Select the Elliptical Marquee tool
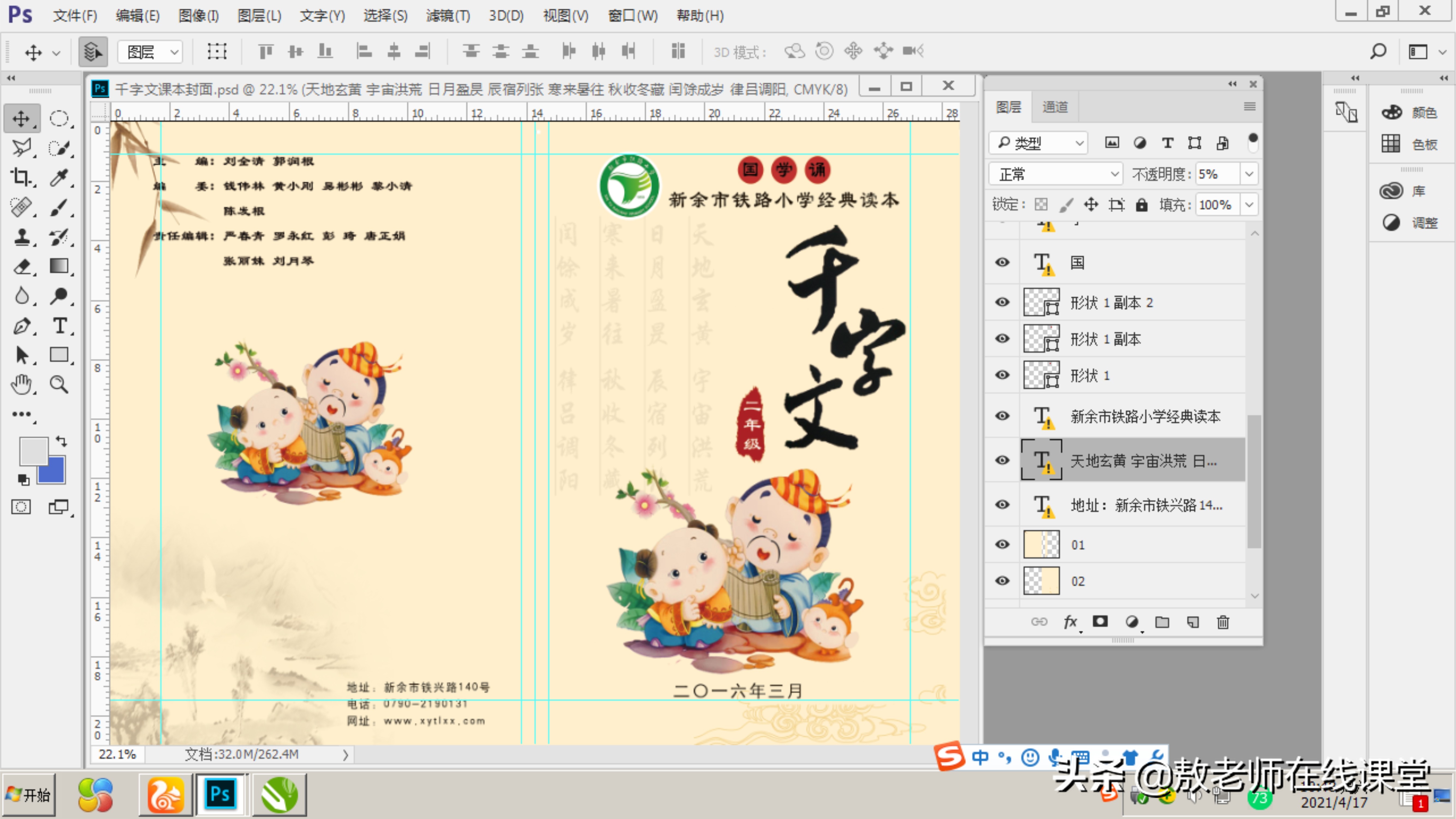Screen dimensions: 1456x819 59,119
